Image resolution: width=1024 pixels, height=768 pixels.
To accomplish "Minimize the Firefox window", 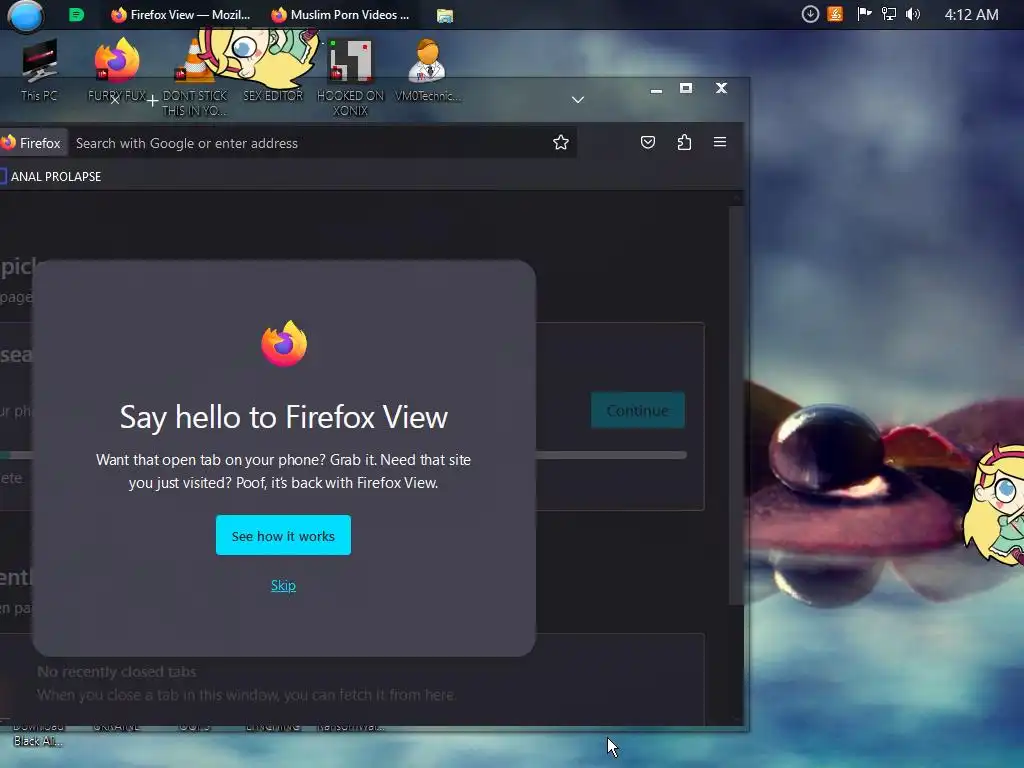I will click(x=656, y=89).
